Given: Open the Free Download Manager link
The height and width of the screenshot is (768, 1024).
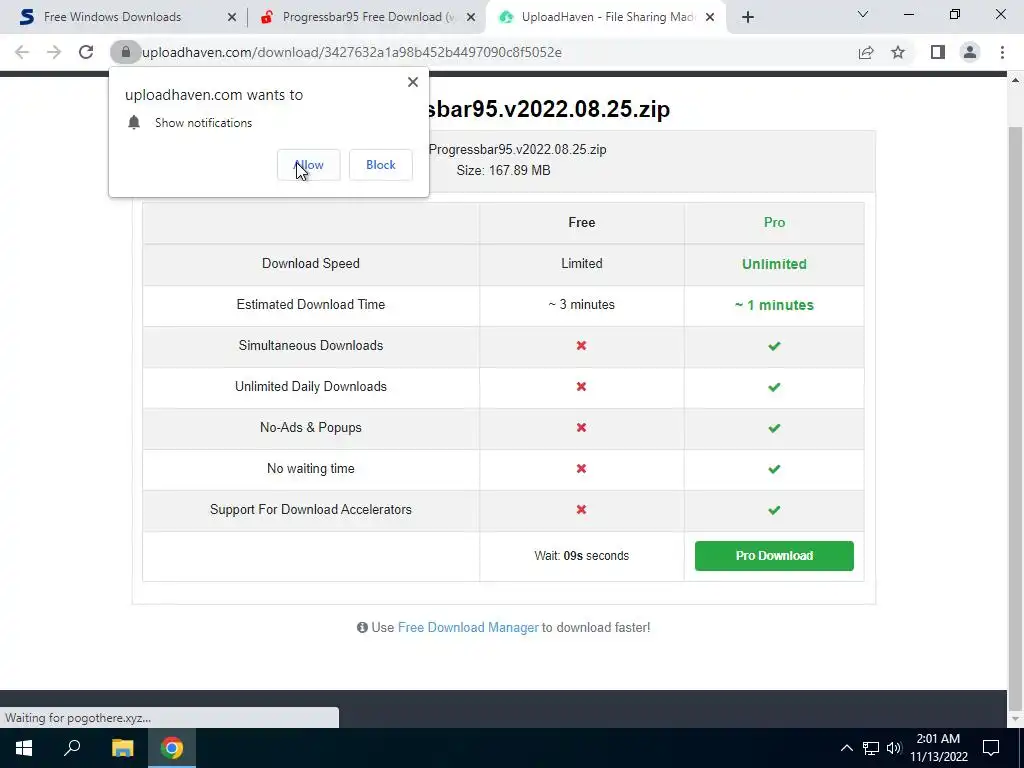Looking at the screenshot, I should tap(468, 628).
